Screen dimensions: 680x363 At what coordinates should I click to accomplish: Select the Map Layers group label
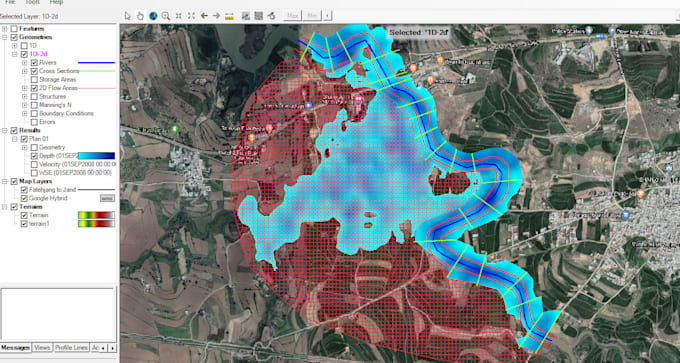point(36,181)
